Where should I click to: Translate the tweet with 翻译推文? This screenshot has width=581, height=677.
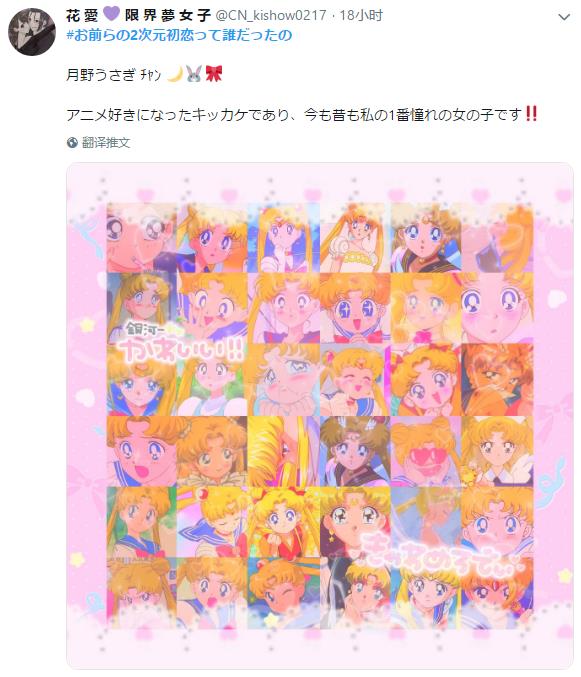pyautogui.click(x=106, y=142)
